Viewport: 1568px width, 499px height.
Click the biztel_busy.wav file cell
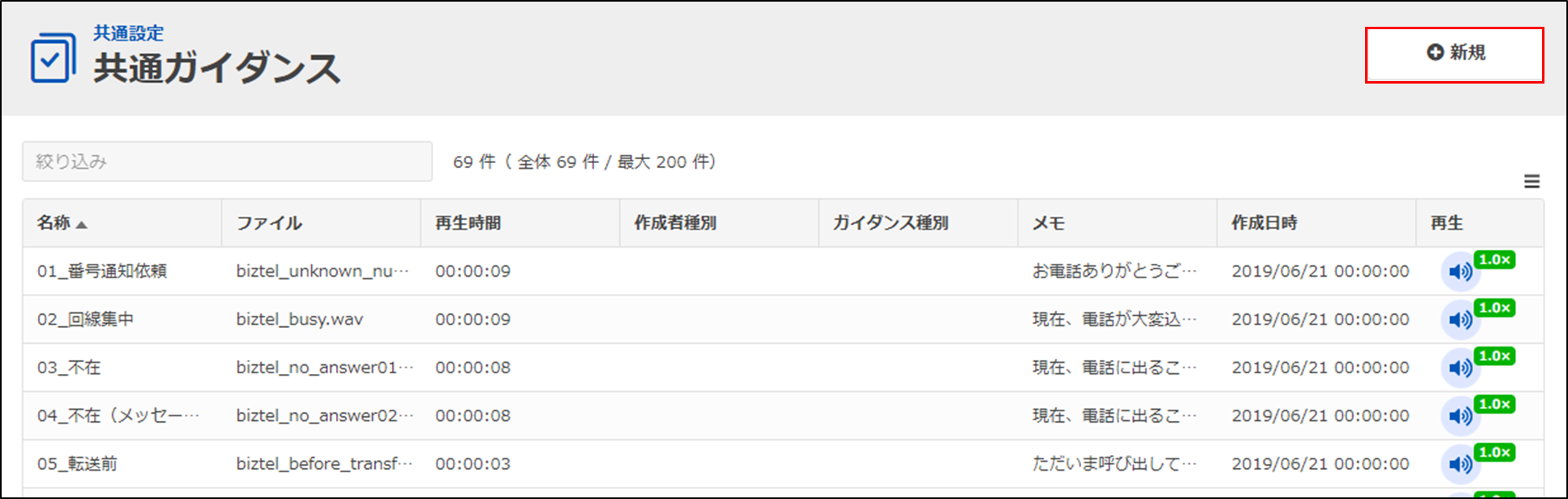pyautogui.click(x=299, y=320)
